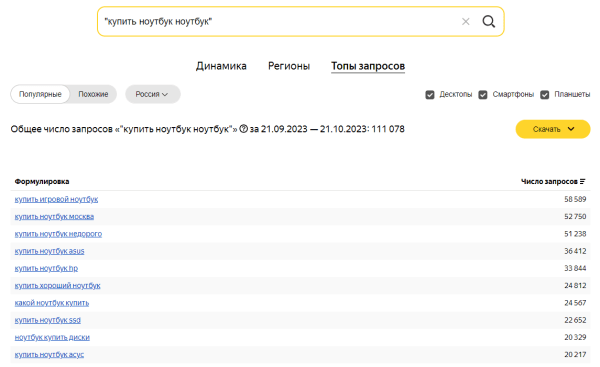
Task: Click the Общее число запросов summary text
Action: coord(207,129)
